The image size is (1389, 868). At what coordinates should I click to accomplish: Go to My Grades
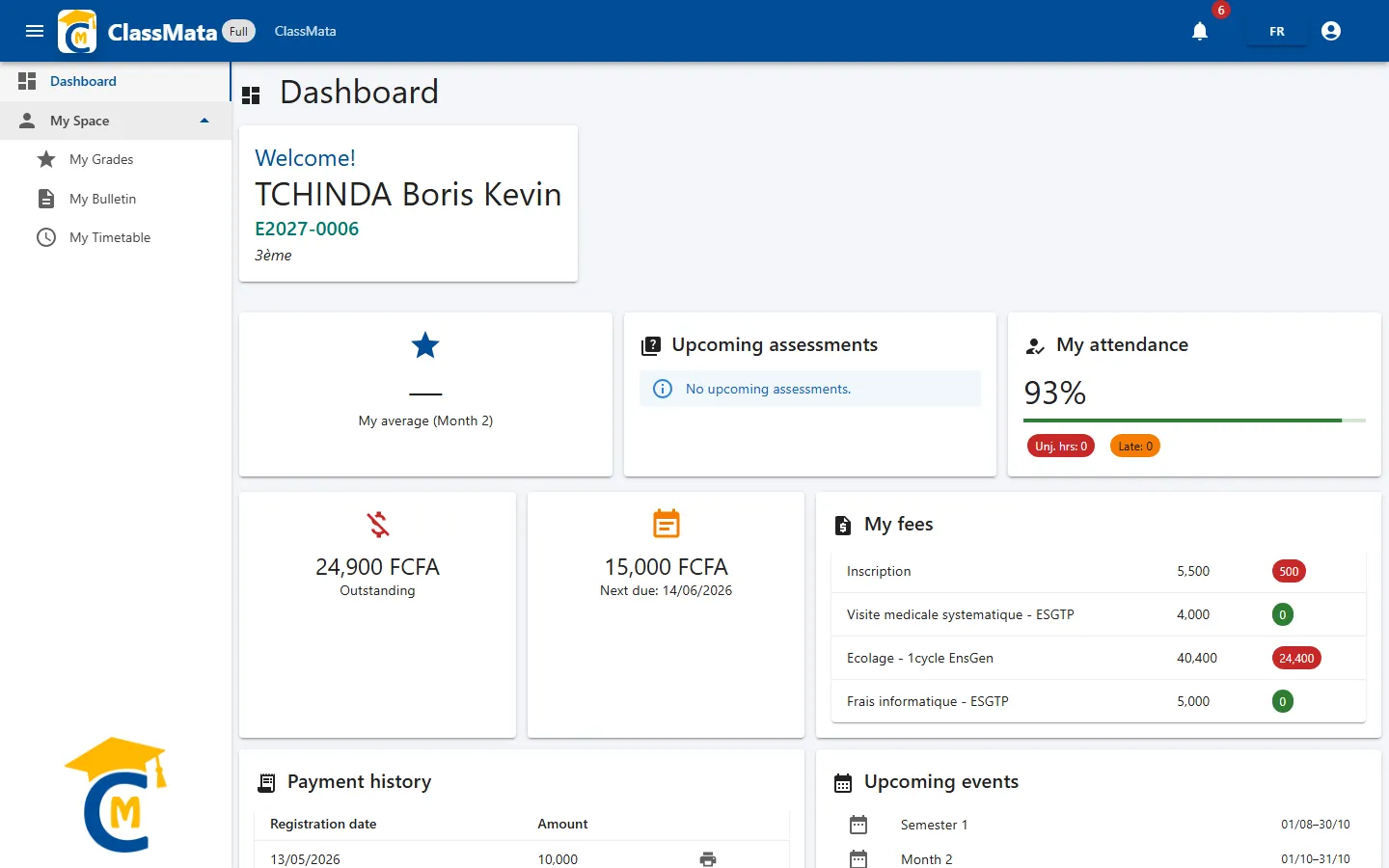(x=116, y=159)
